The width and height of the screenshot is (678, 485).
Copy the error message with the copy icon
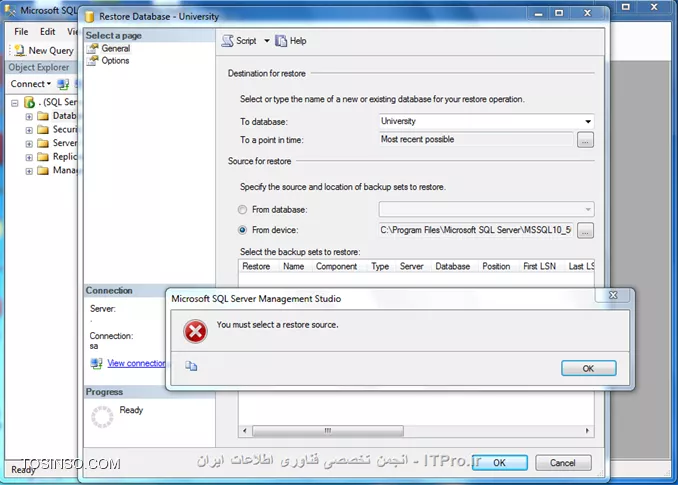click(191, 367)
